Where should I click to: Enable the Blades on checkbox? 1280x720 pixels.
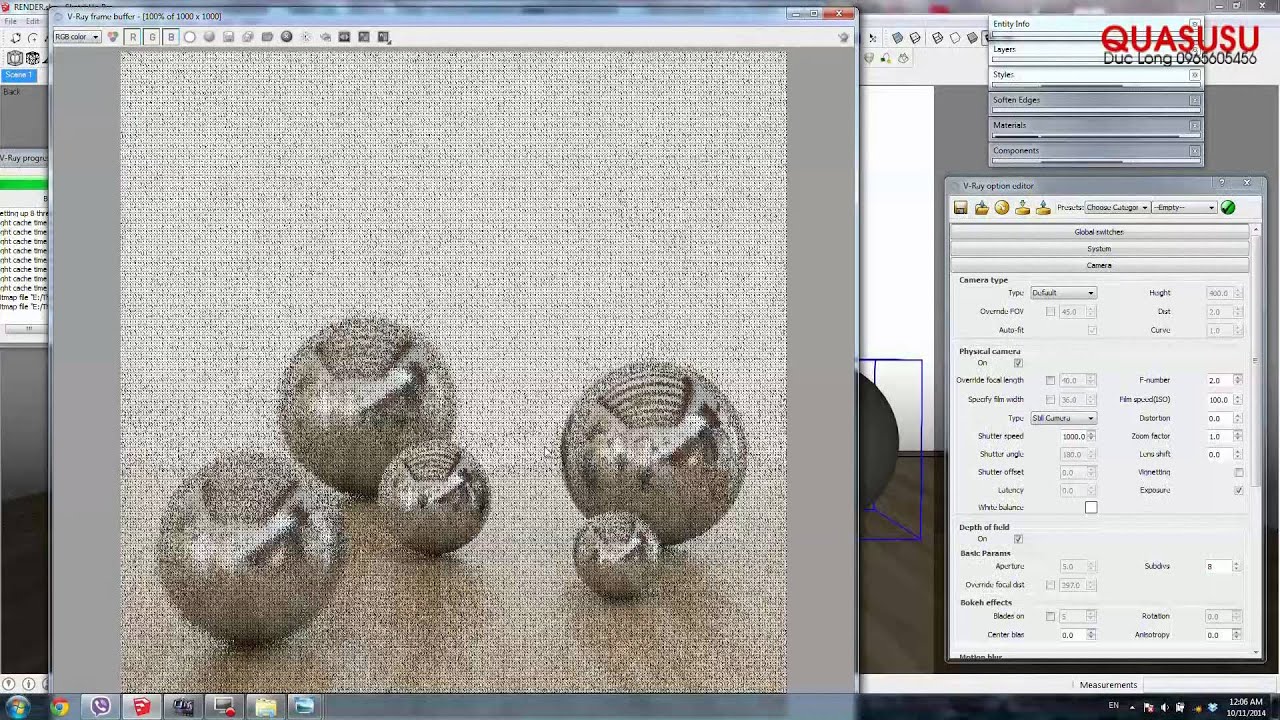(x=1050, y=616)
